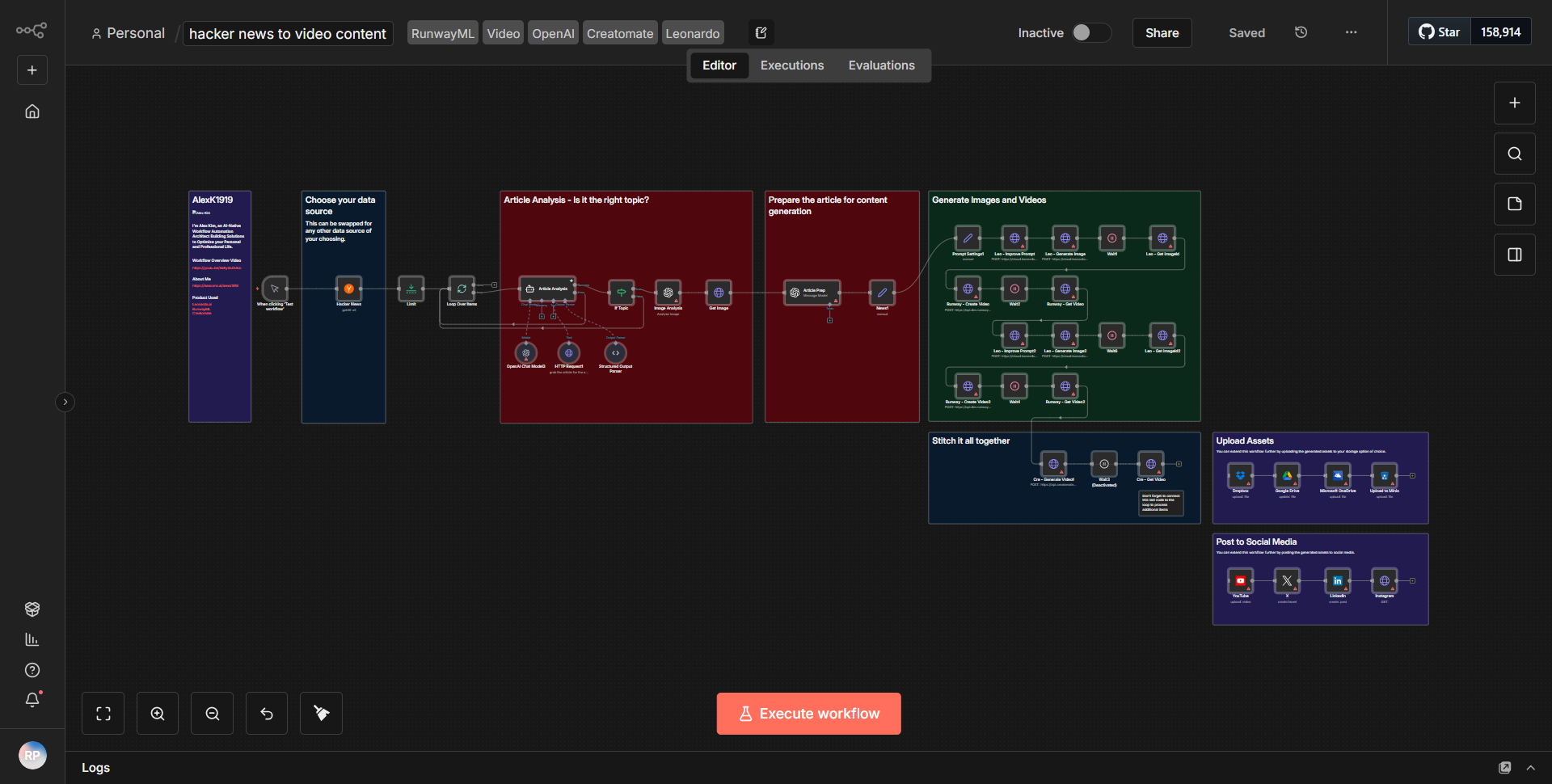Click the add node plus button
Screen dimensions: 1552x784
tap(1515, 103)
